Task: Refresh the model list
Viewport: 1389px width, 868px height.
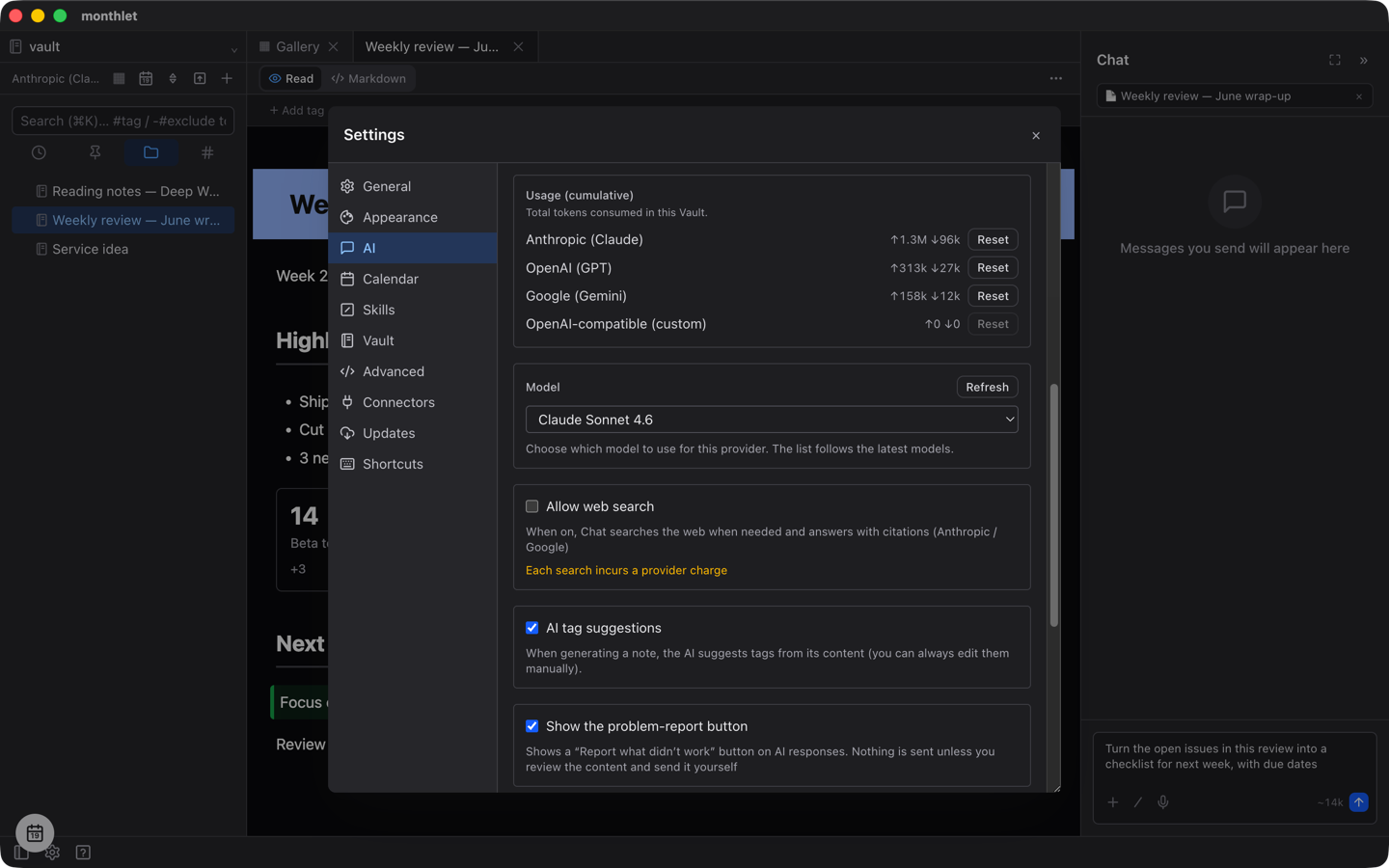Action: click(x=987, y=387)
